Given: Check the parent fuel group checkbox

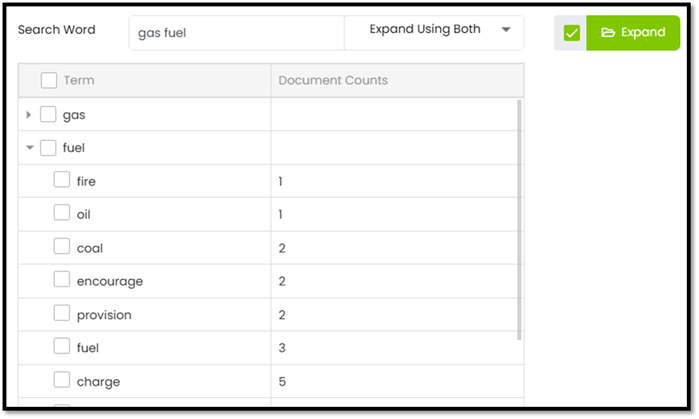Looking at the screenshot, I should (x=48, y=148).
